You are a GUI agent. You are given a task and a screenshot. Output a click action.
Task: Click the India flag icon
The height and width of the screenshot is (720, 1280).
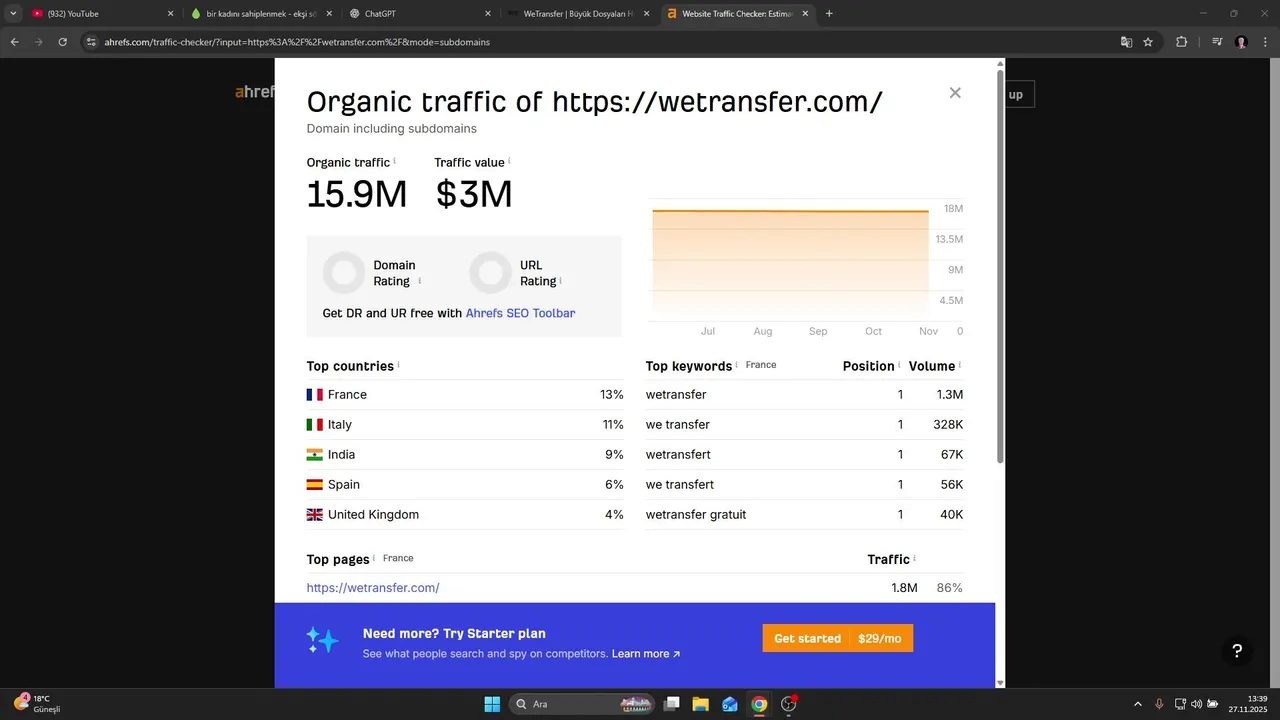(314, 455)
